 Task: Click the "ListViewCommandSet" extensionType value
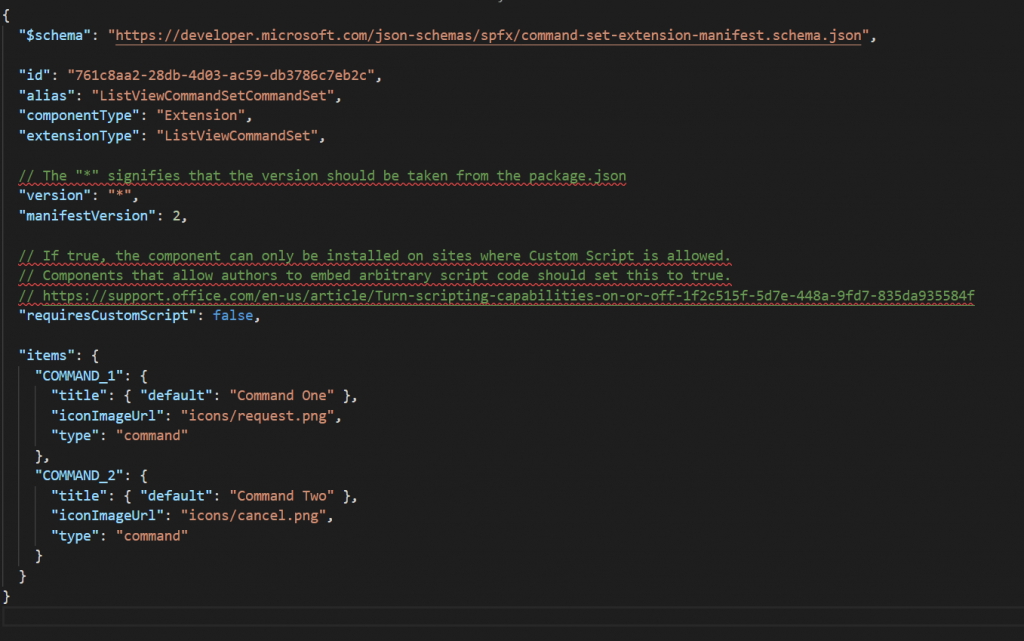point(237,136)
